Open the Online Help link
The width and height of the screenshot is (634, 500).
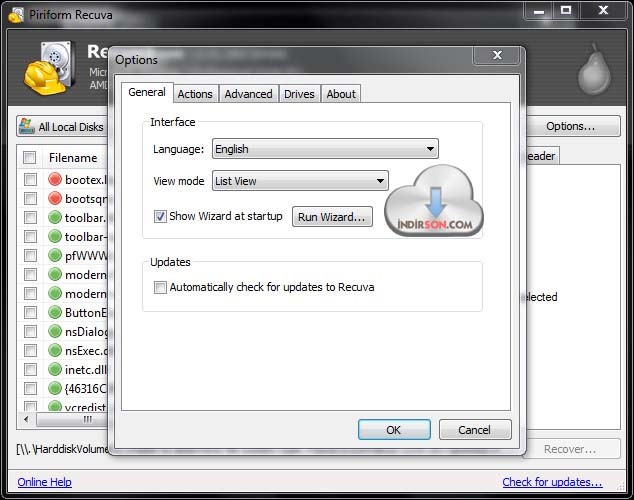[x=44, y=482]
